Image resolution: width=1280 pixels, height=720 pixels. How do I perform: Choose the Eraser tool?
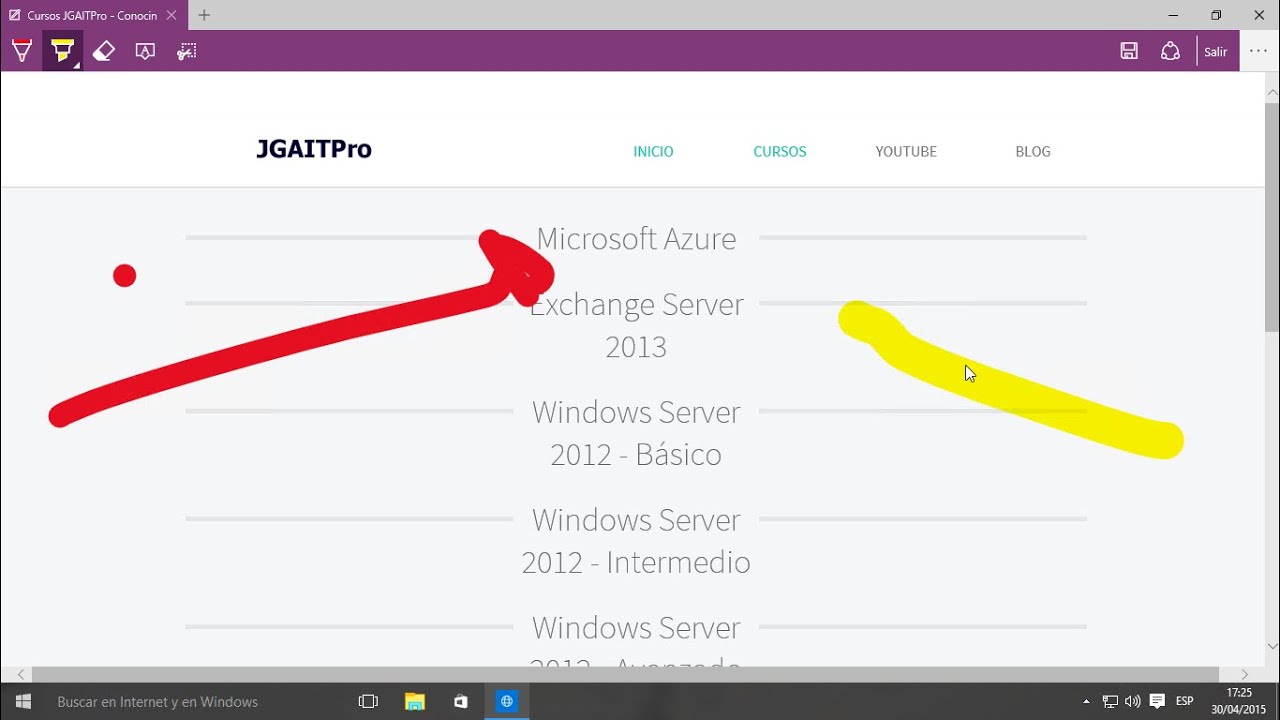[104, 51]
